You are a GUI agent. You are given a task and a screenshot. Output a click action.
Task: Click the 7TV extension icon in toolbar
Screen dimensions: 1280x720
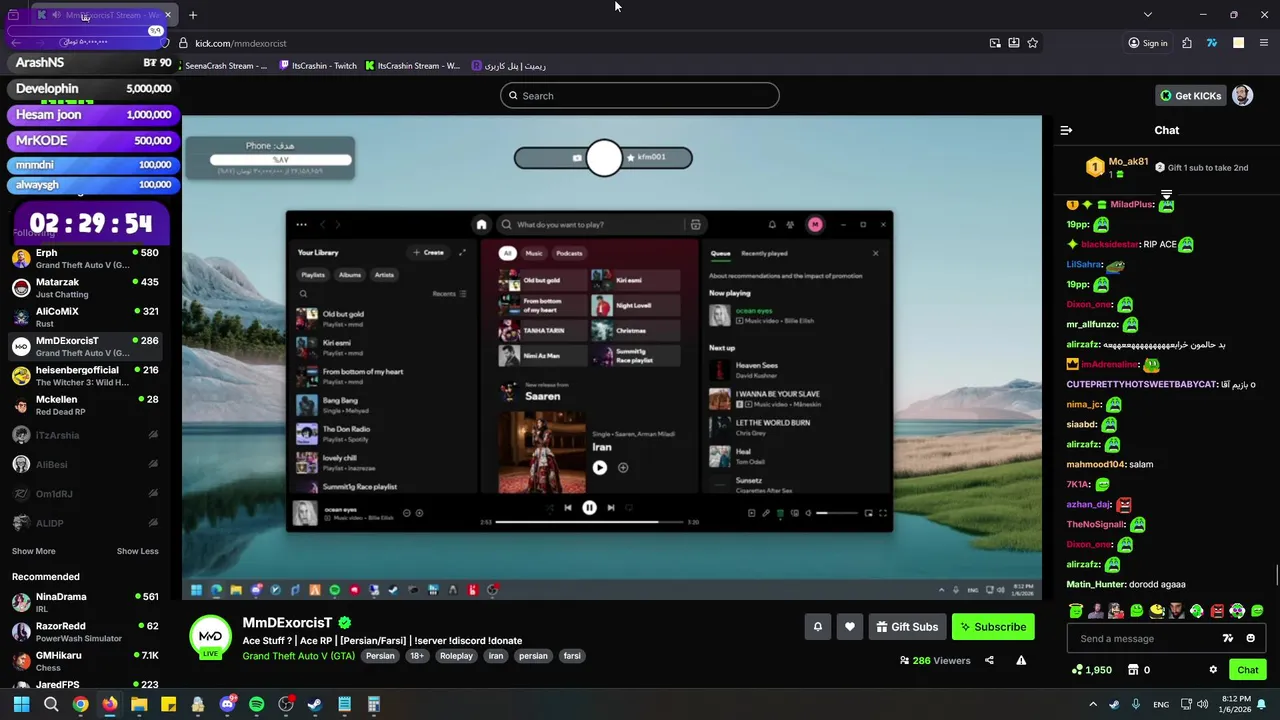tap(1212, 43)
